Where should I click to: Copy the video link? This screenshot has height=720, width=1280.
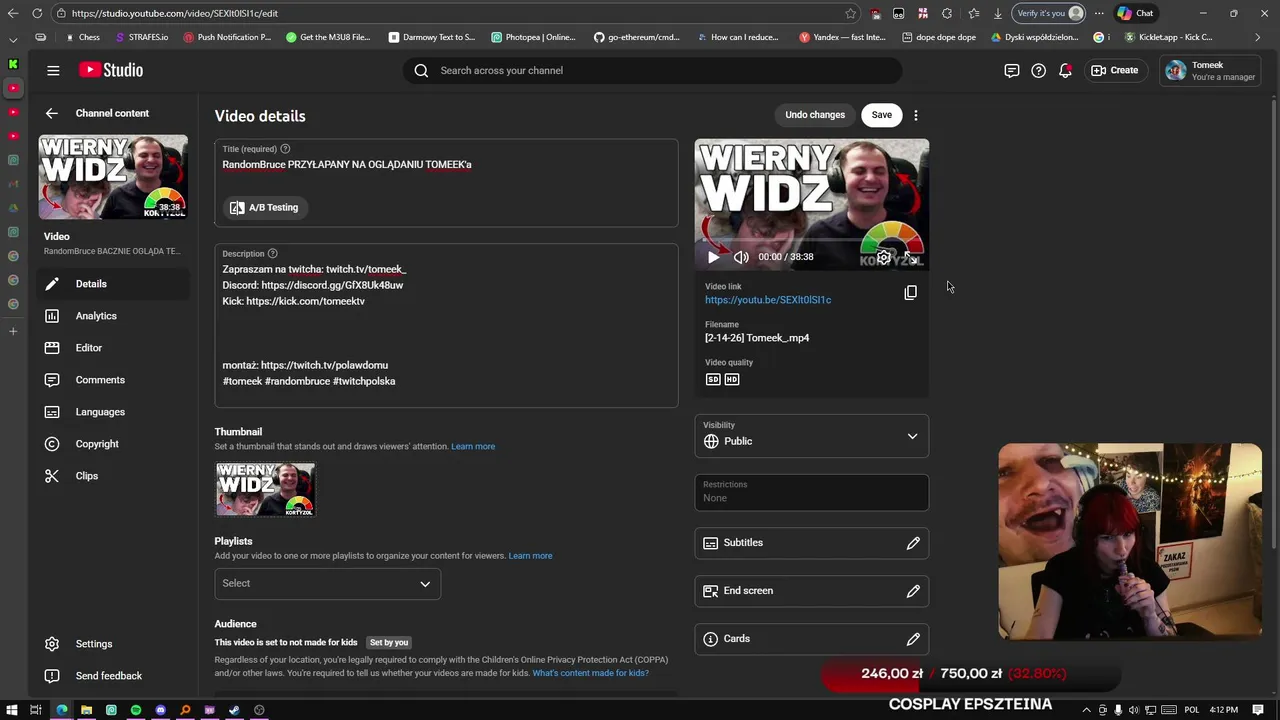(910, 293)
